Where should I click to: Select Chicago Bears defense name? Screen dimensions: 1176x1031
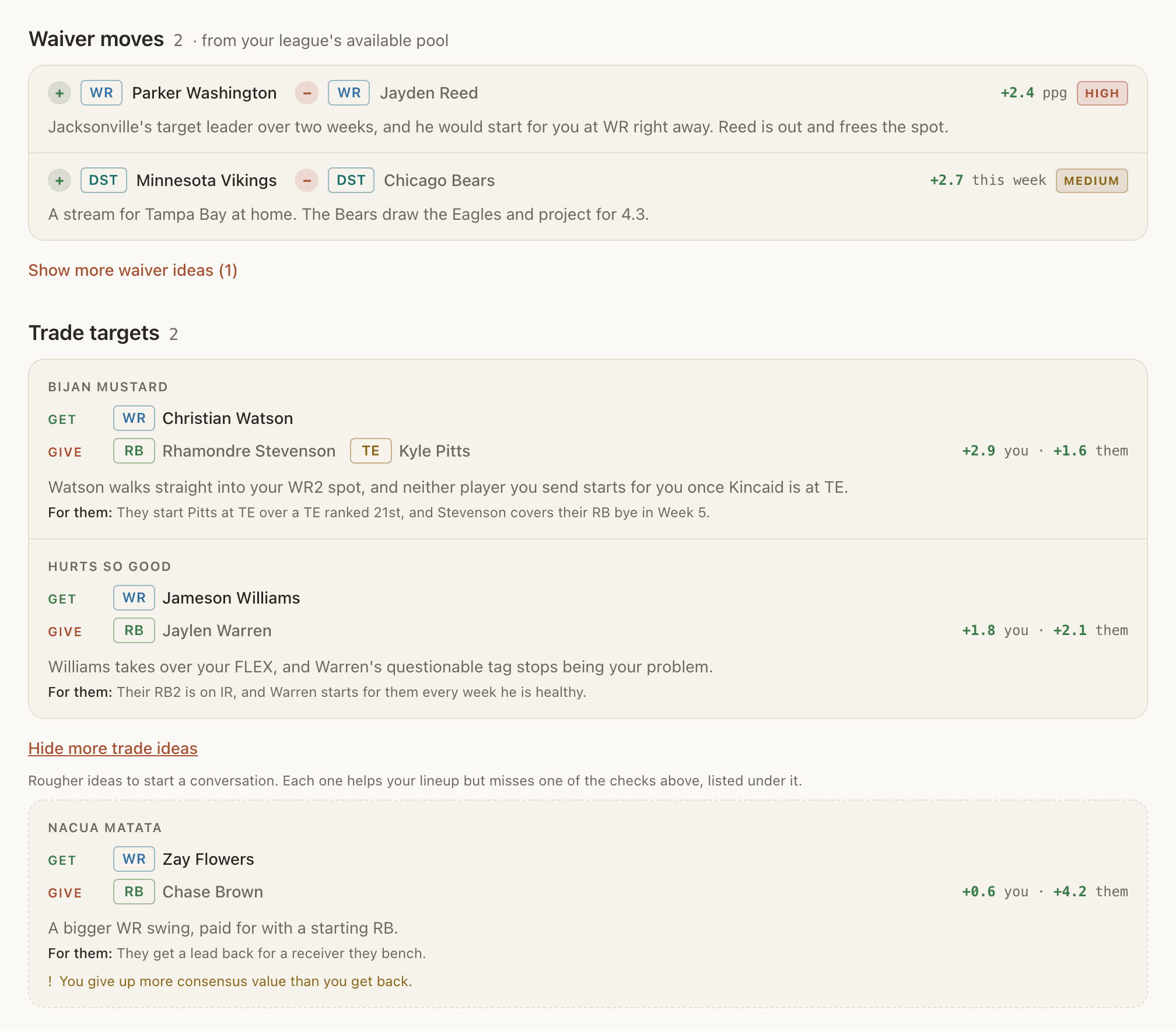point(439,181)
